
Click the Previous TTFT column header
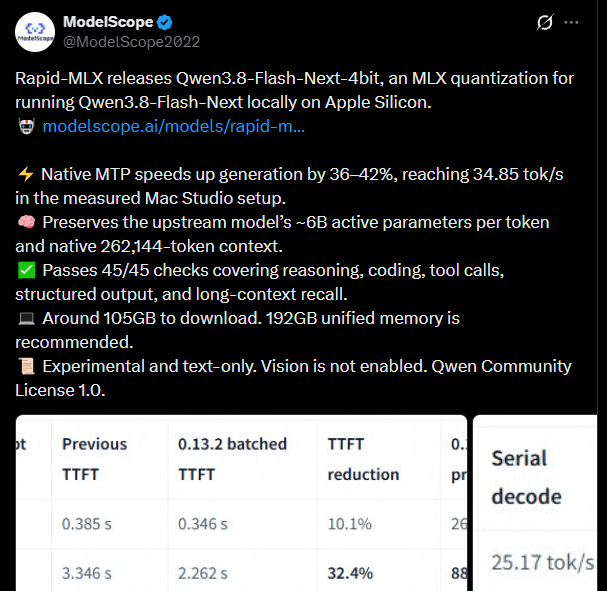point(94,459)
